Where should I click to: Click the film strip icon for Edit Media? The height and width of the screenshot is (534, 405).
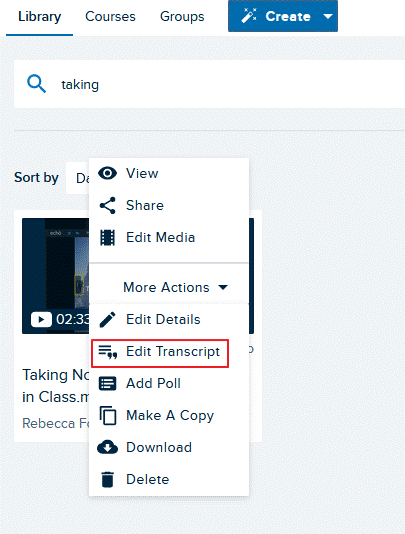coord(107,237)
